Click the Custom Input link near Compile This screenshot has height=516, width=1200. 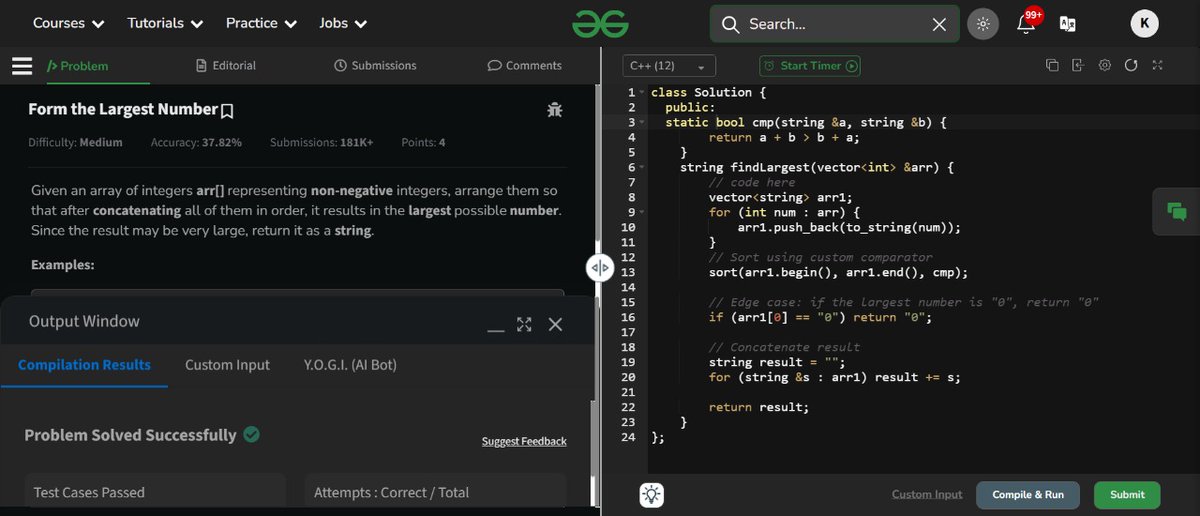click(927, 495)
